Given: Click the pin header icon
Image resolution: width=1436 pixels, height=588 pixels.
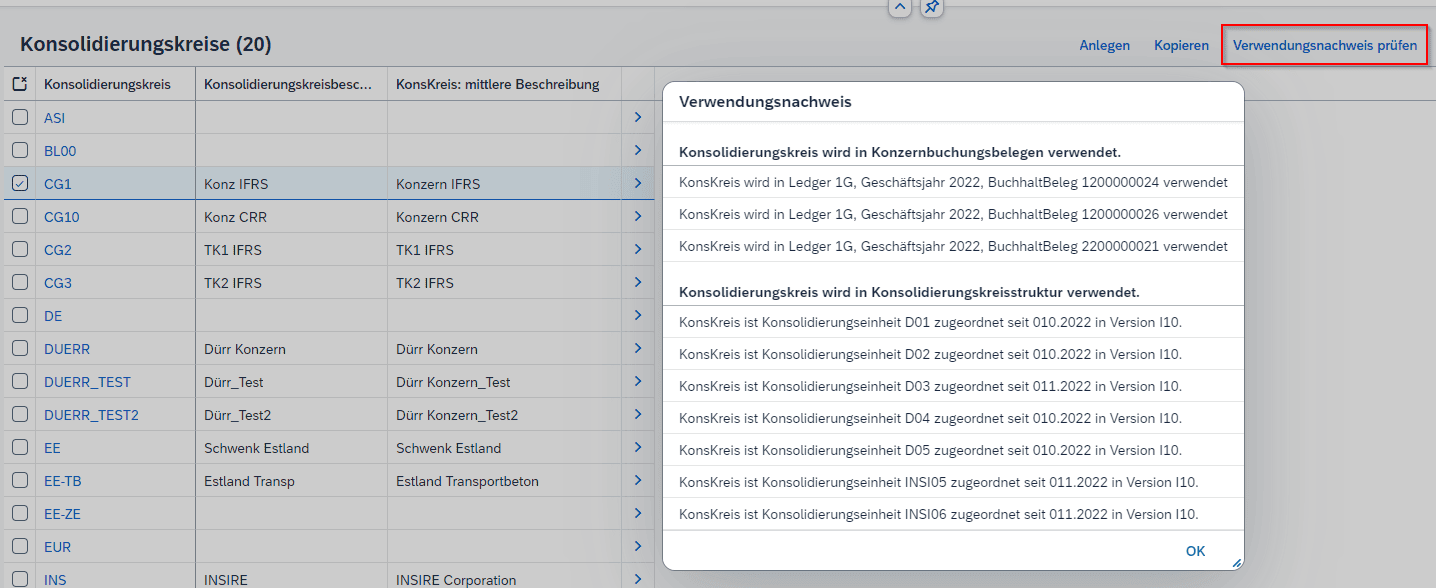Looking at the screenshot, I should (931, 7).
